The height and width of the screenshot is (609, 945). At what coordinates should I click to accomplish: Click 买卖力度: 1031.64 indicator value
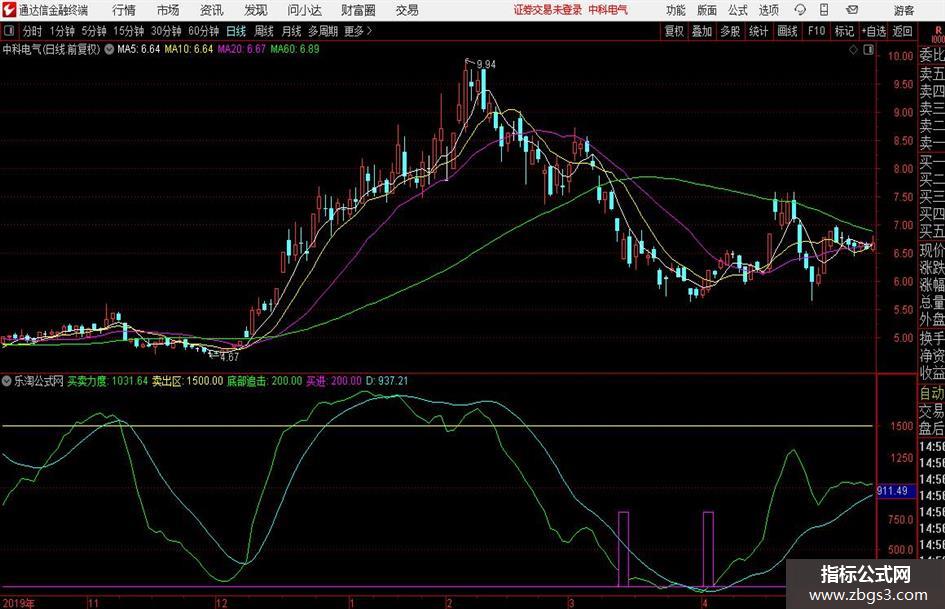click(107, 381)
